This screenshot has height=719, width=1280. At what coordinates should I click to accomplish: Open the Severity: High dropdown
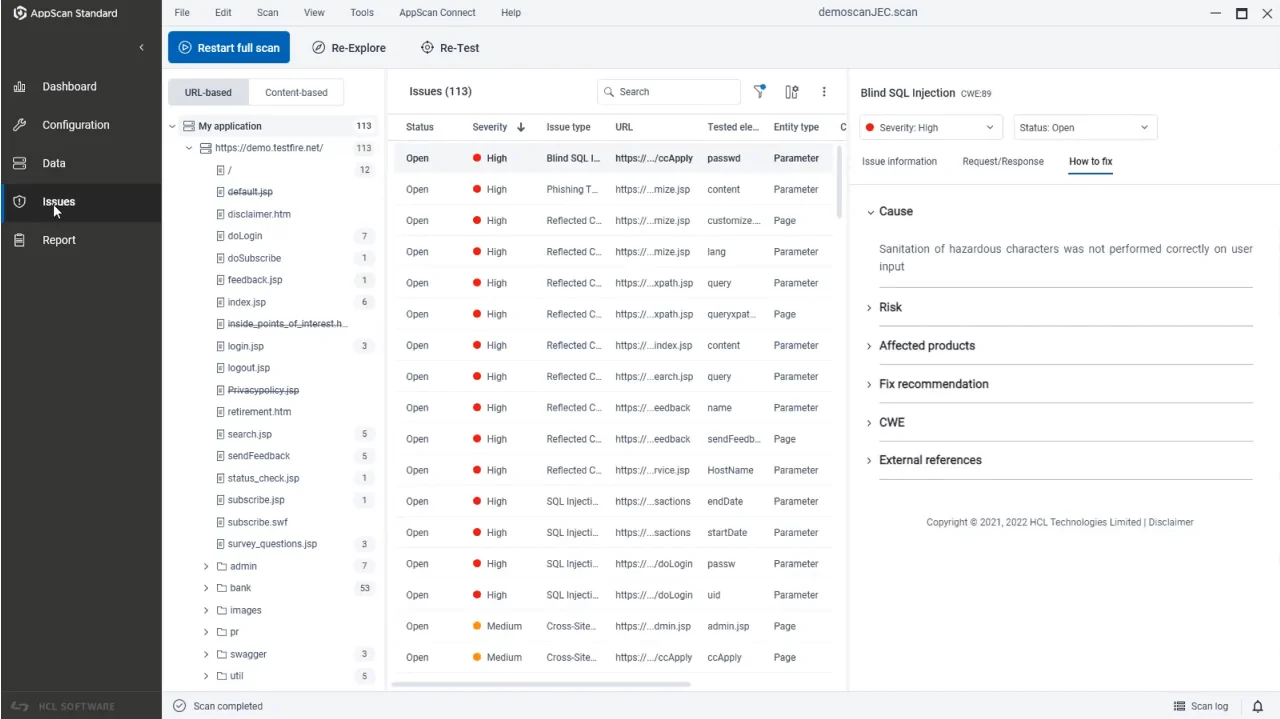(928, 127)
